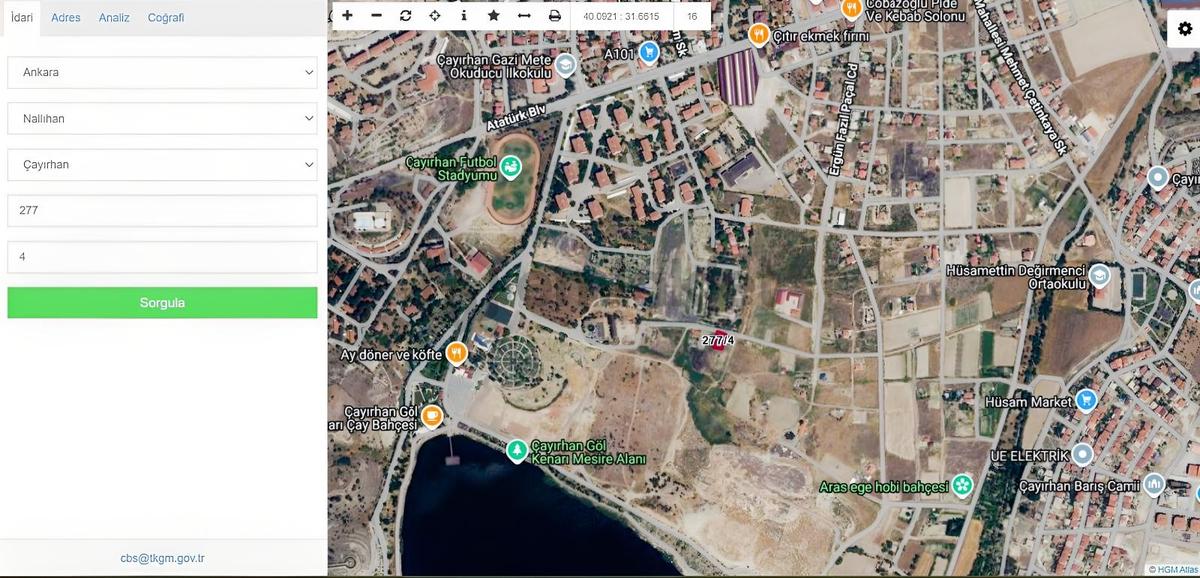Click Çayırhan Barış Camii mosque marker
Viewport: 1200px width, 578px height.
pyautogui.click(x=1154, y=485)
